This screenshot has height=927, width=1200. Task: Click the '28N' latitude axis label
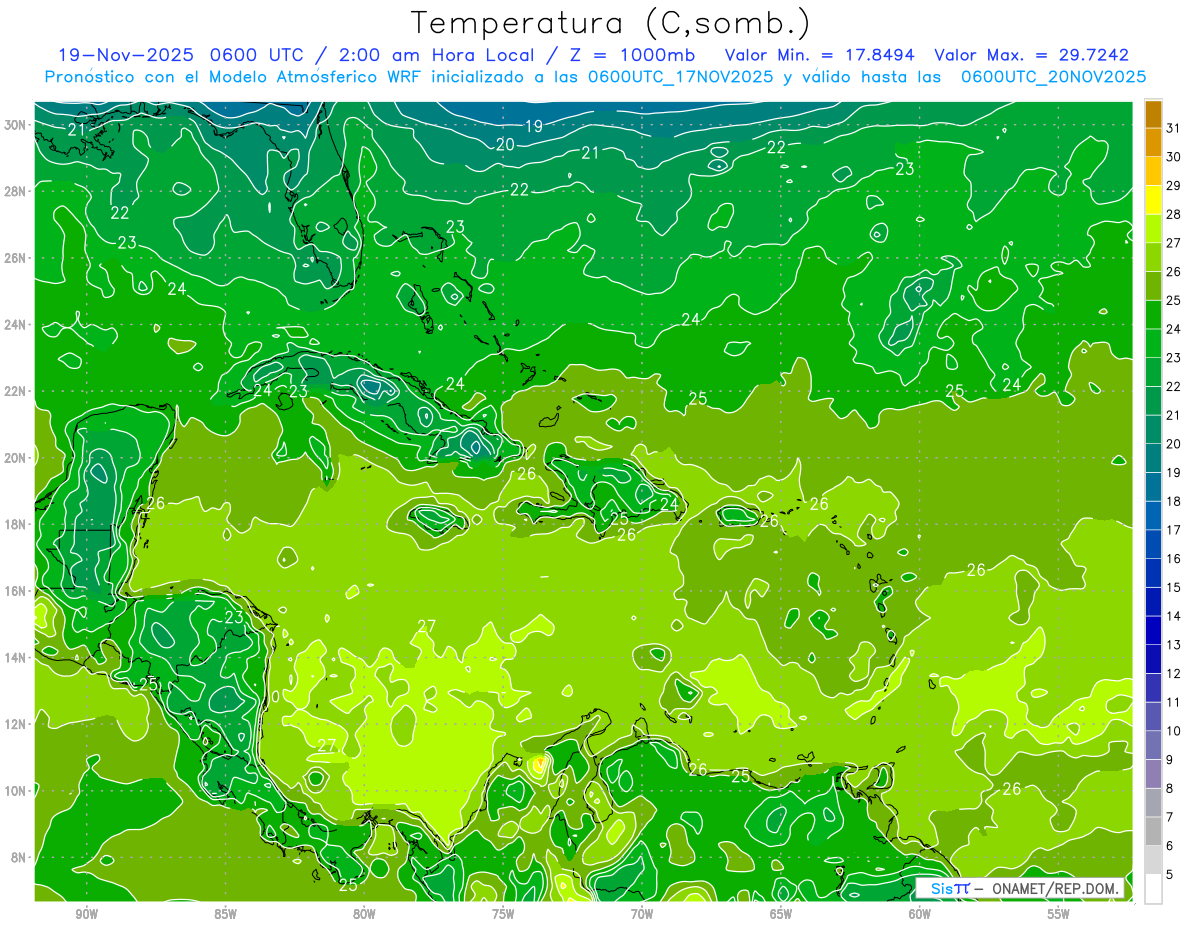coord(16,191)
